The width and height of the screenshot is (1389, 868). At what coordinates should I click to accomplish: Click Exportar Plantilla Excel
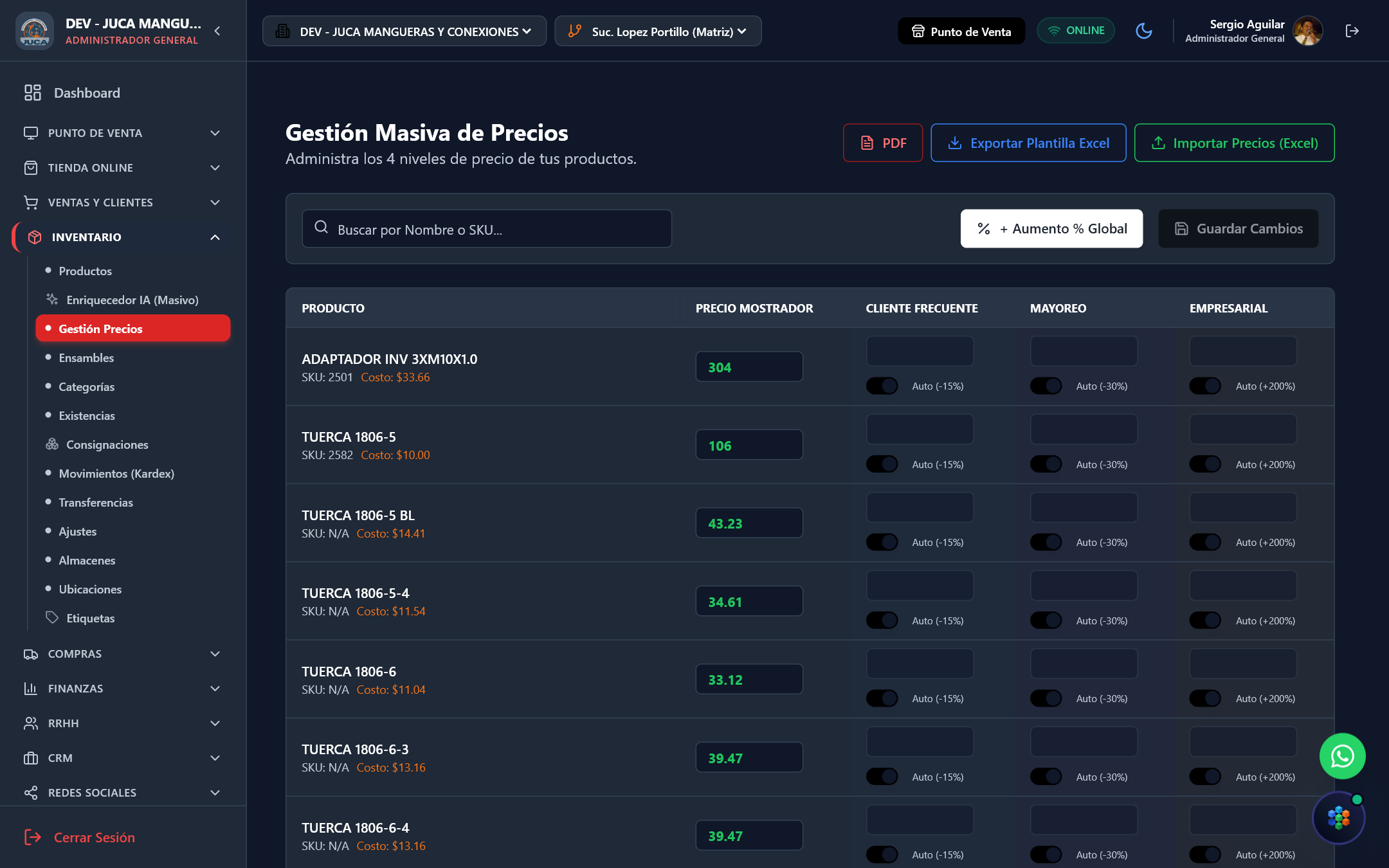pos(1028,143)
